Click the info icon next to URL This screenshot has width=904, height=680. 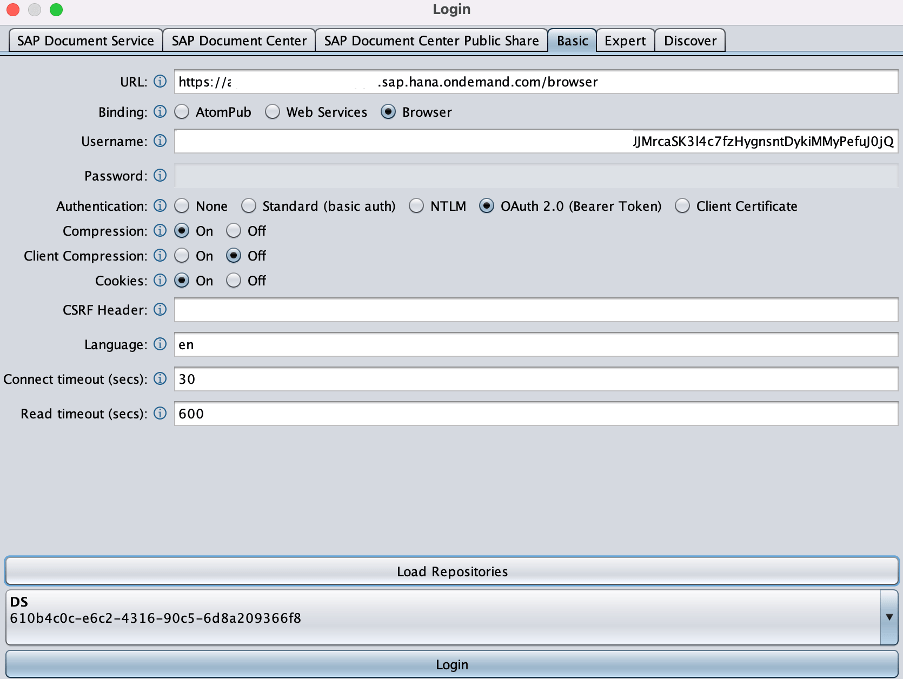coord(160,81)
